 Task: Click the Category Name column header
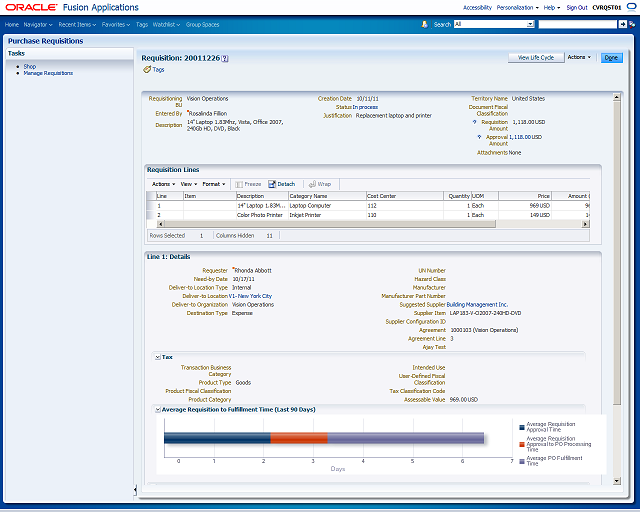click(x=327, y=196)
